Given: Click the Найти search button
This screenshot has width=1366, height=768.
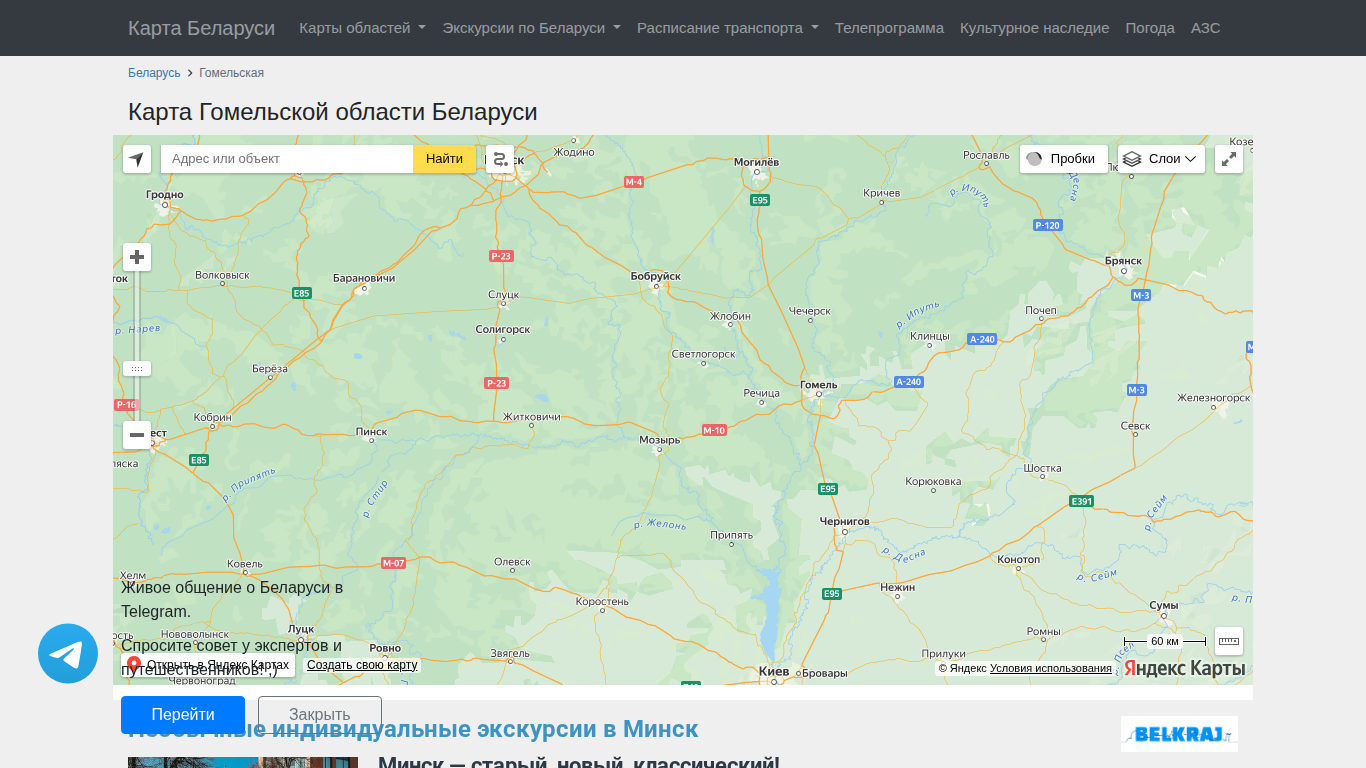Looking at the screenshot, I should tap(444, 159).
